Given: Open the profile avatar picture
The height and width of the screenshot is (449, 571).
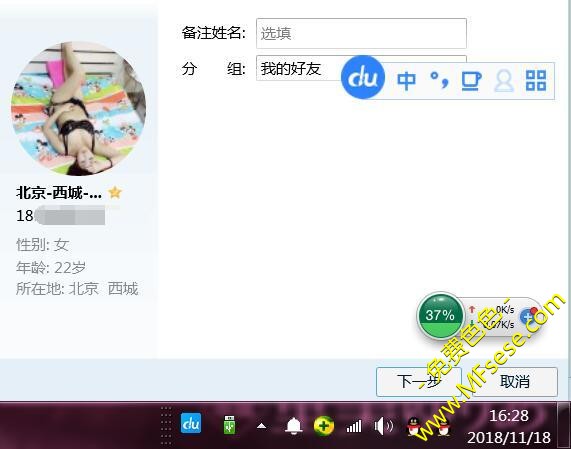Looking at the screenshot, I should (78, 109).
